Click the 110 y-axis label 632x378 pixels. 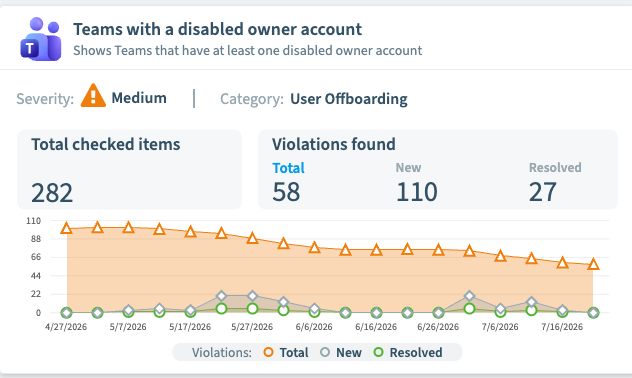[33, 221]
